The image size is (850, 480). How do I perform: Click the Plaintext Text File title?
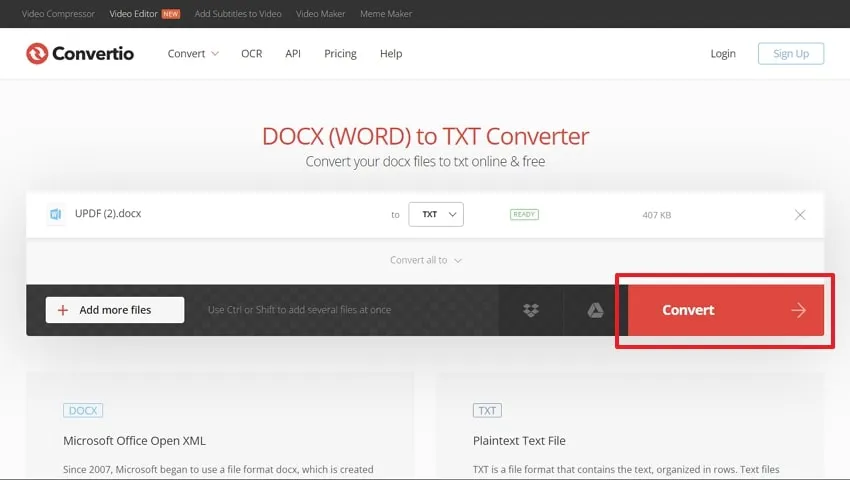point(519,441)
